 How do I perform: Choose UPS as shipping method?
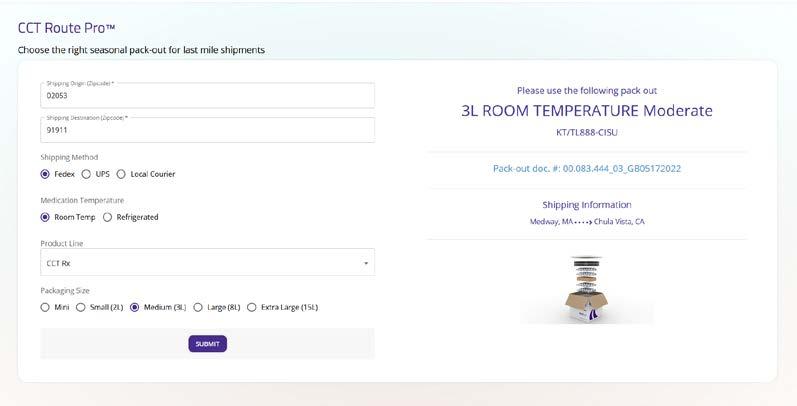pyautogui.click(x=86, y=174)
